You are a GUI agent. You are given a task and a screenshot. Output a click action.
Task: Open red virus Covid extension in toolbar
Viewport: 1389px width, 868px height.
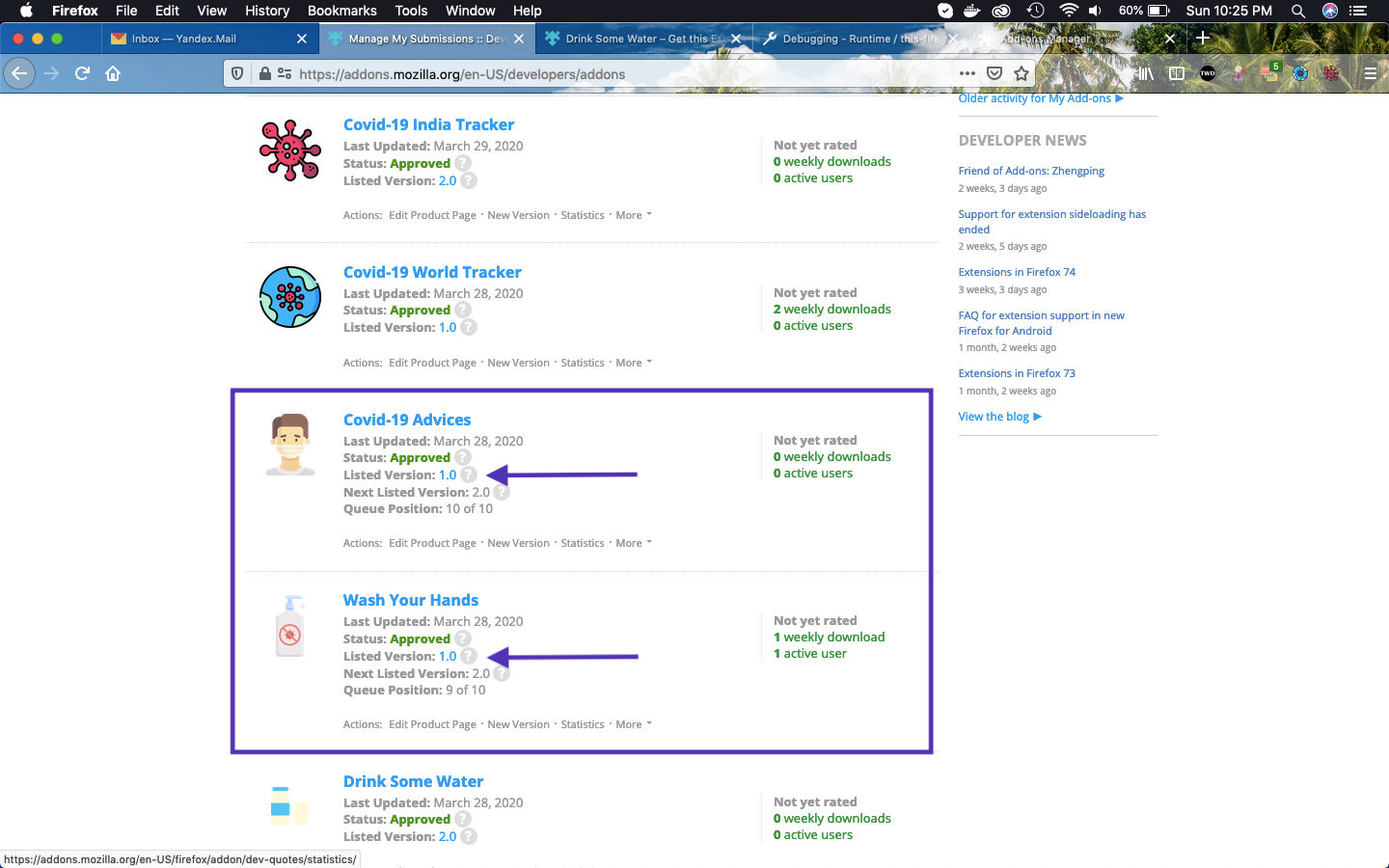[x=1331, y=73]
